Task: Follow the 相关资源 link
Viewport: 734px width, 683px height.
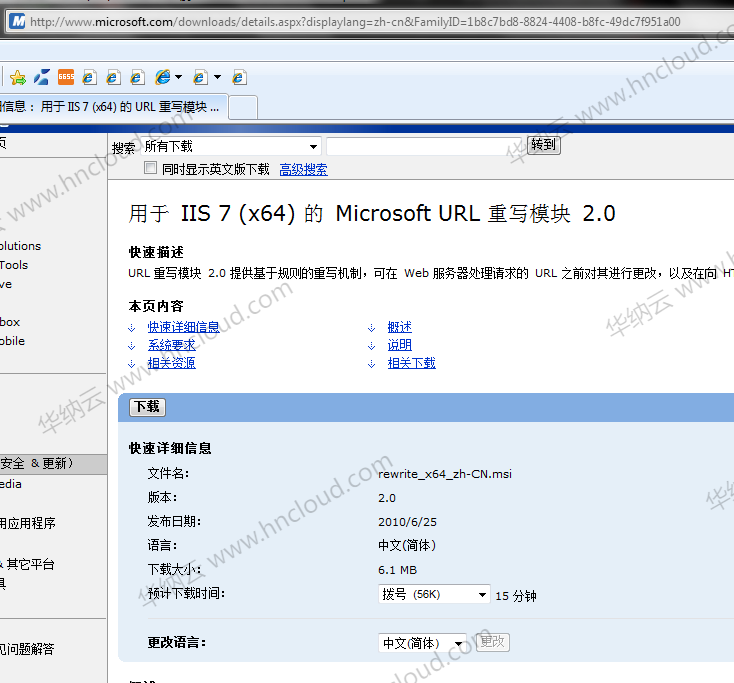Action: (x=172, y=363)
